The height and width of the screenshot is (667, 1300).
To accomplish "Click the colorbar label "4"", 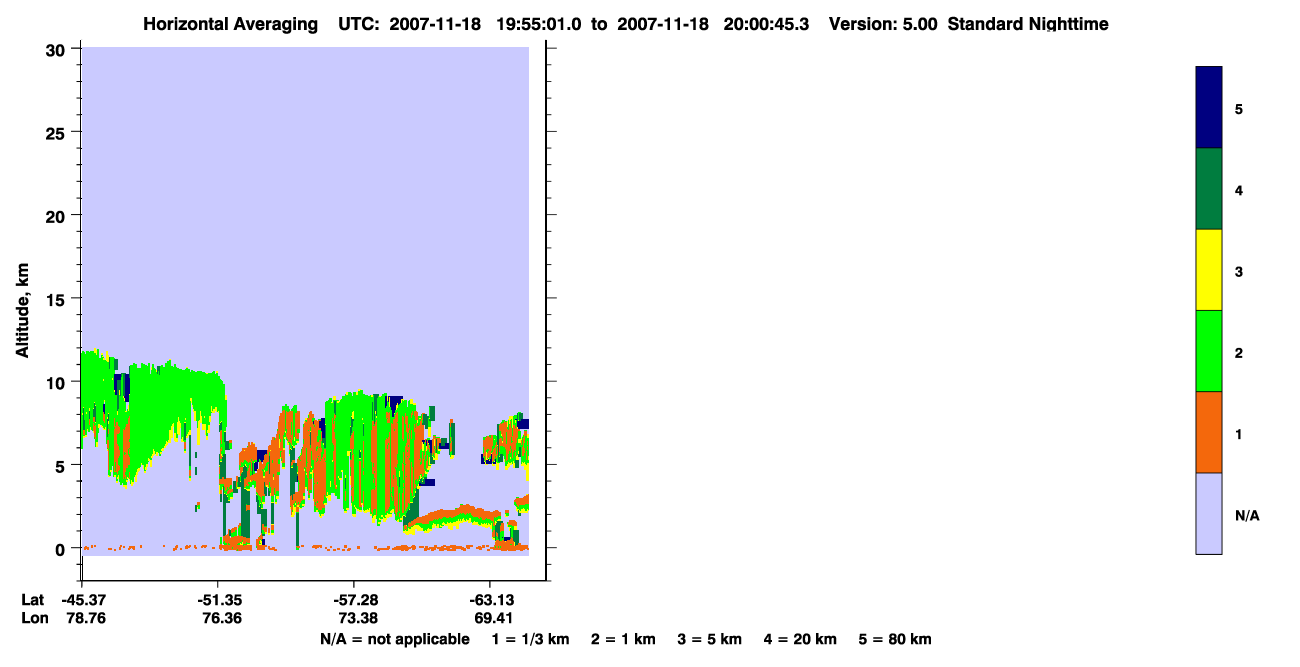I will pos(1239,190).
